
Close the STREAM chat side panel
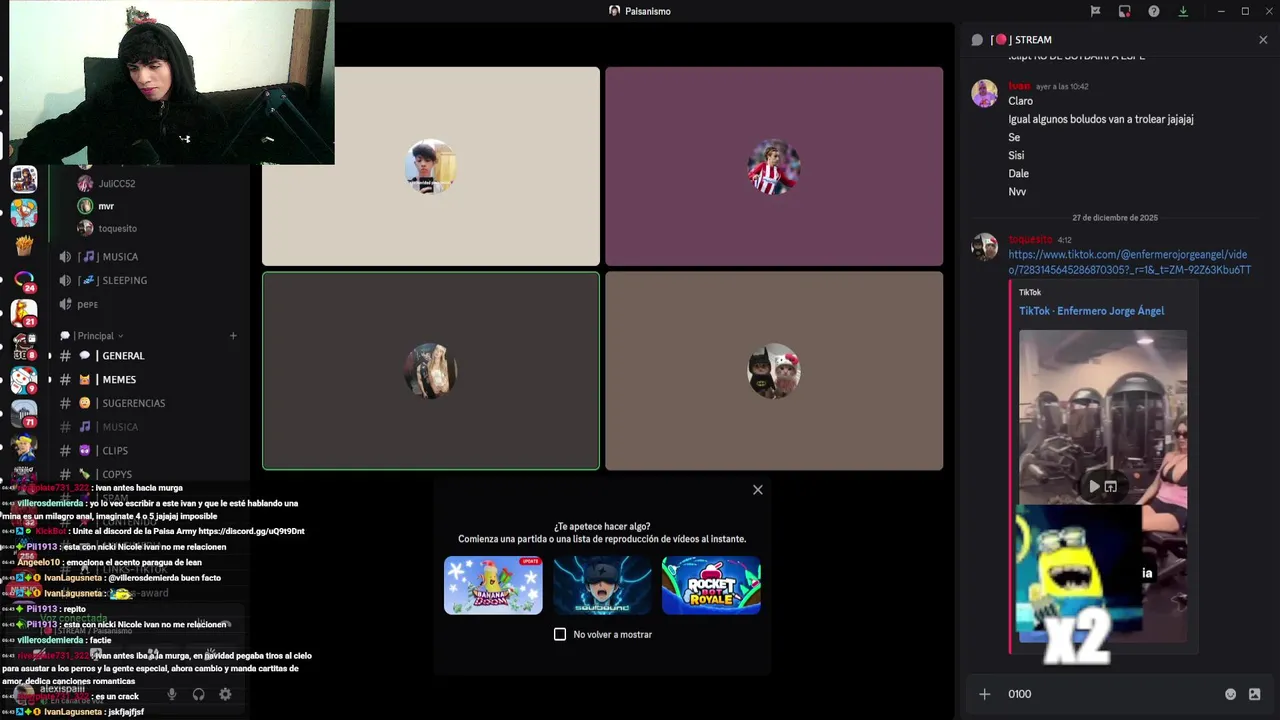point(1263,40)
